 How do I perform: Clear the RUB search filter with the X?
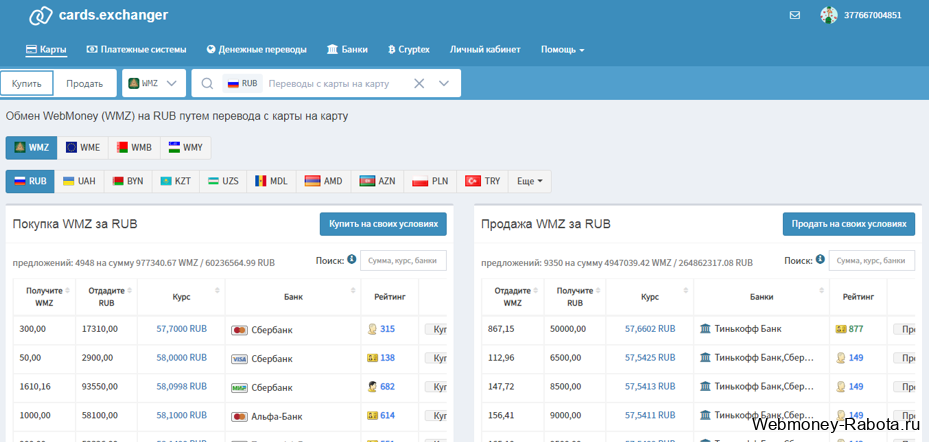pos(419,84)
